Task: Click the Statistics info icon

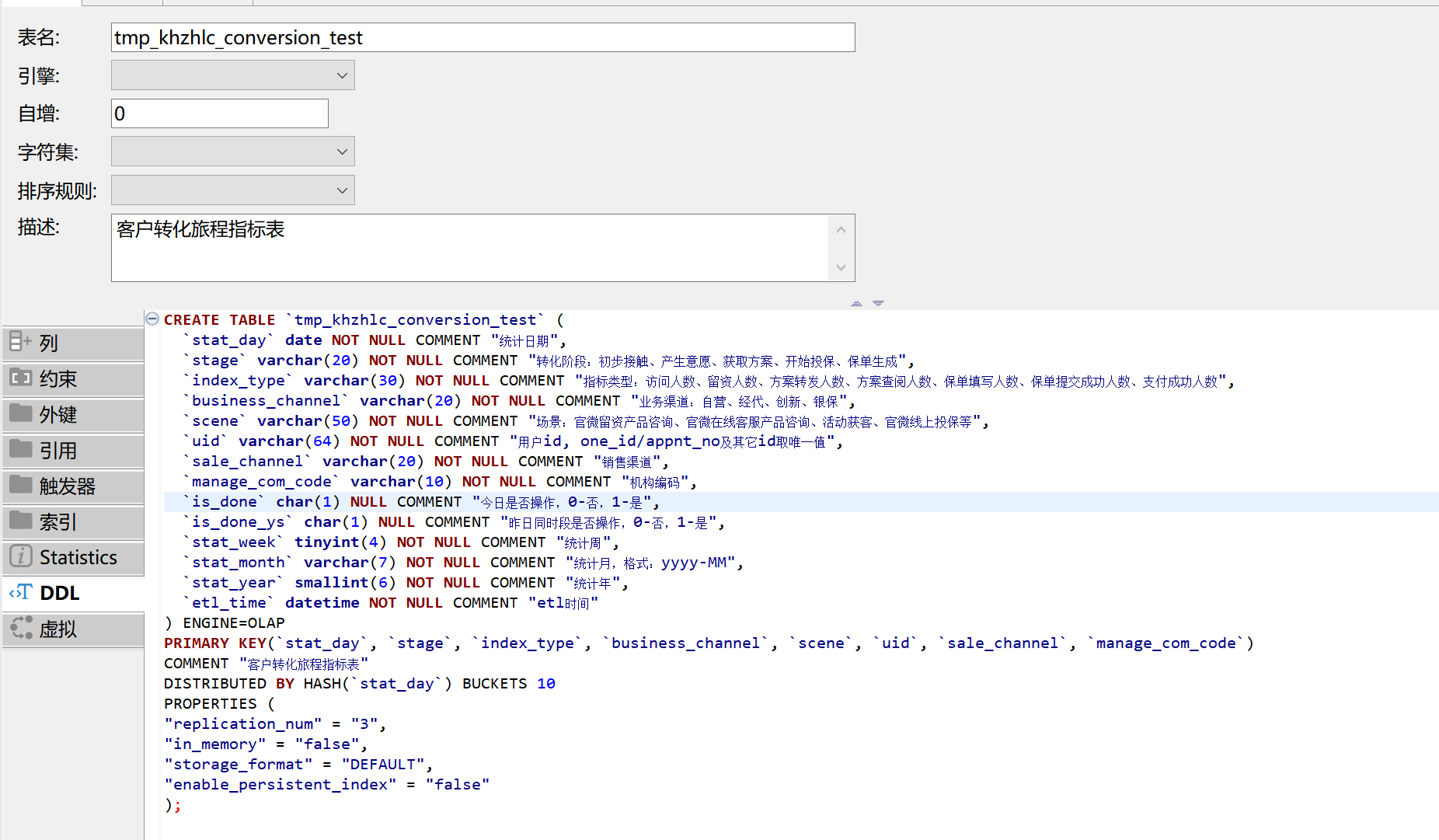Action: [20, 556]
